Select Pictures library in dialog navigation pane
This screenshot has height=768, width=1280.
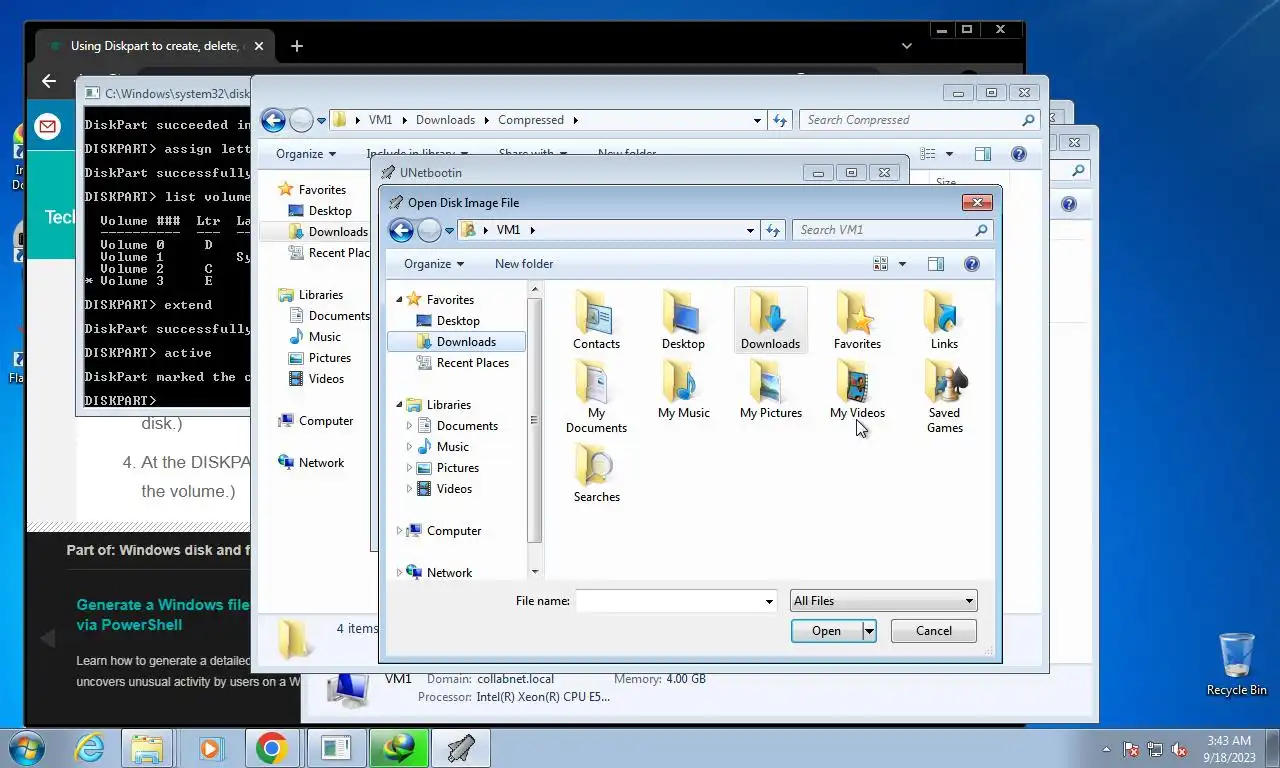(x=458, y=468)
